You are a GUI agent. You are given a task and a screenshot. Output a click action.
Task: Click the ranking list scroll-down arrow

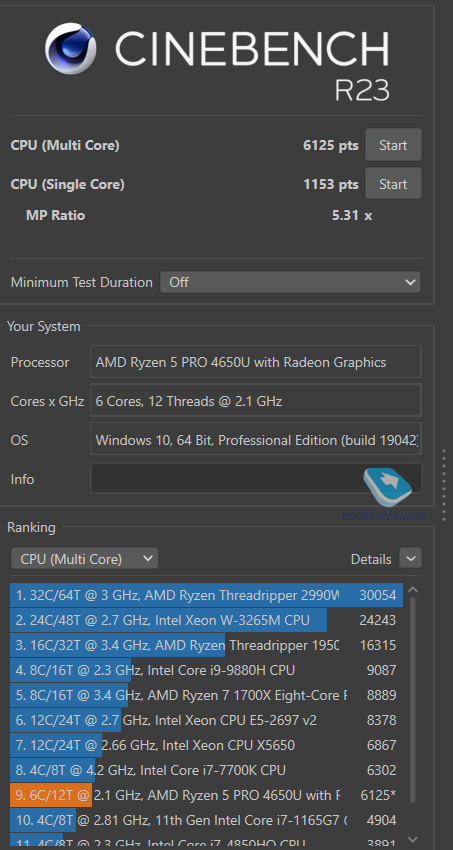point(412,839)
